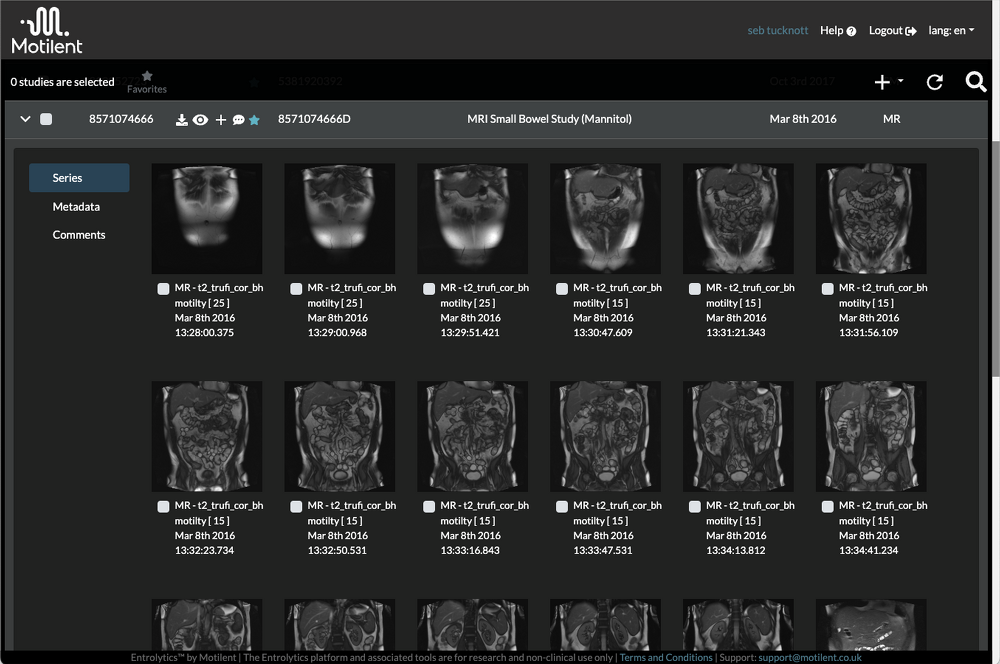This screenshot has height=664, width=1000.
Task: Click the Motilent logo
Action: coord(47,31)
